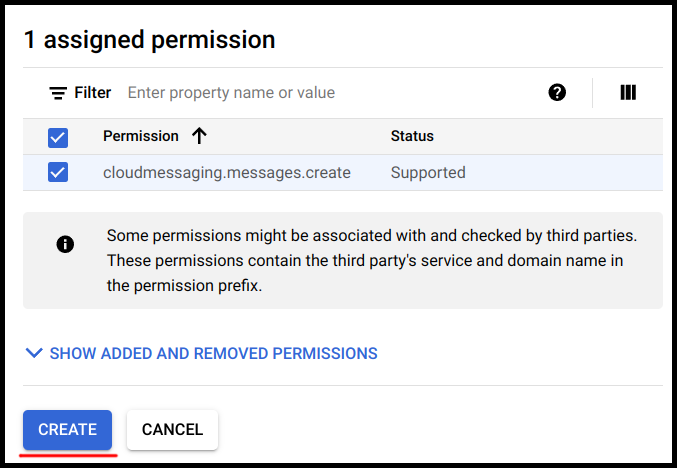Click the sort arrow beside Permission

coord(199,136)
